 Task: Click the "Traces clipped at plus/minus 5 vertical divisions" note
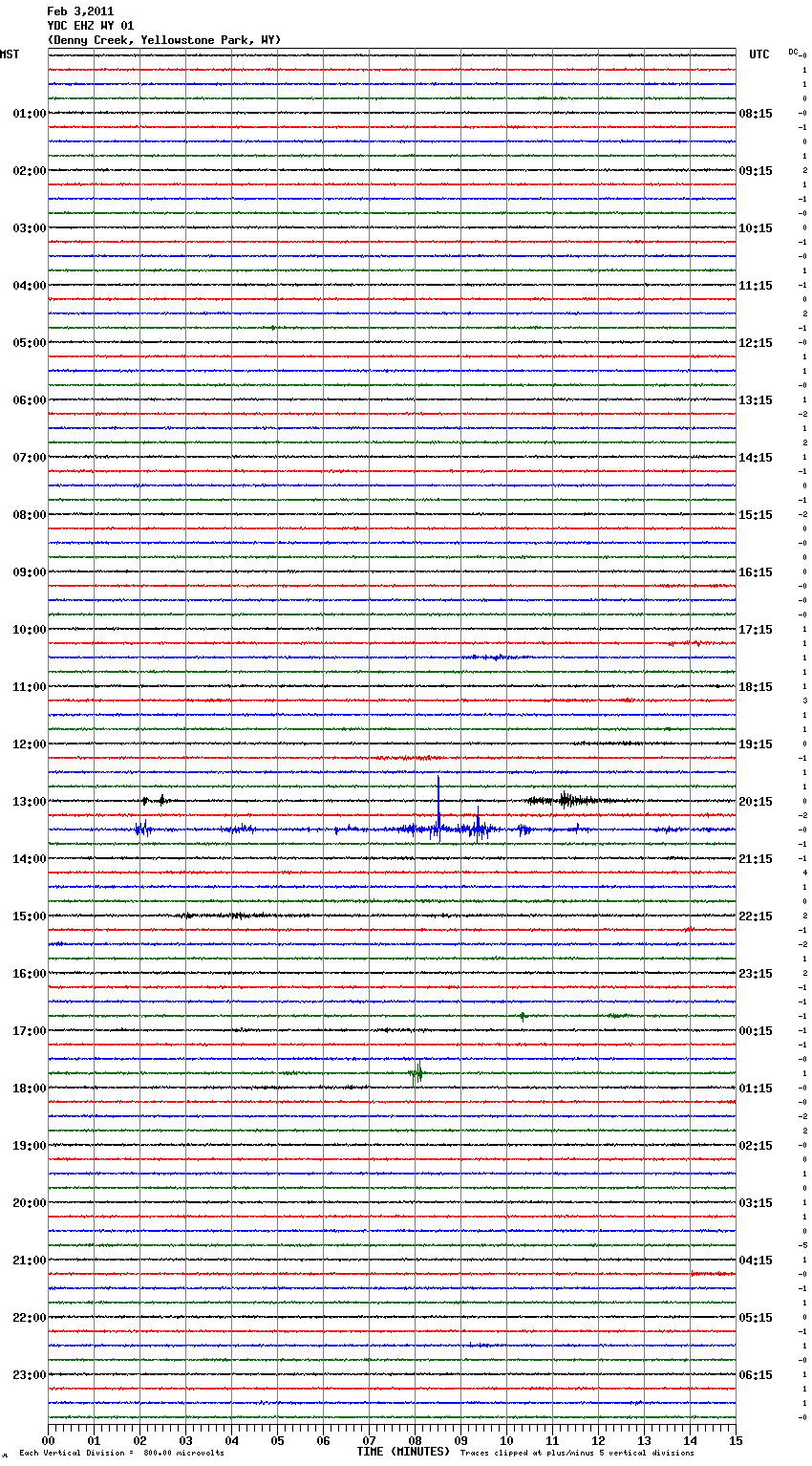click(x=577, y=1454)
